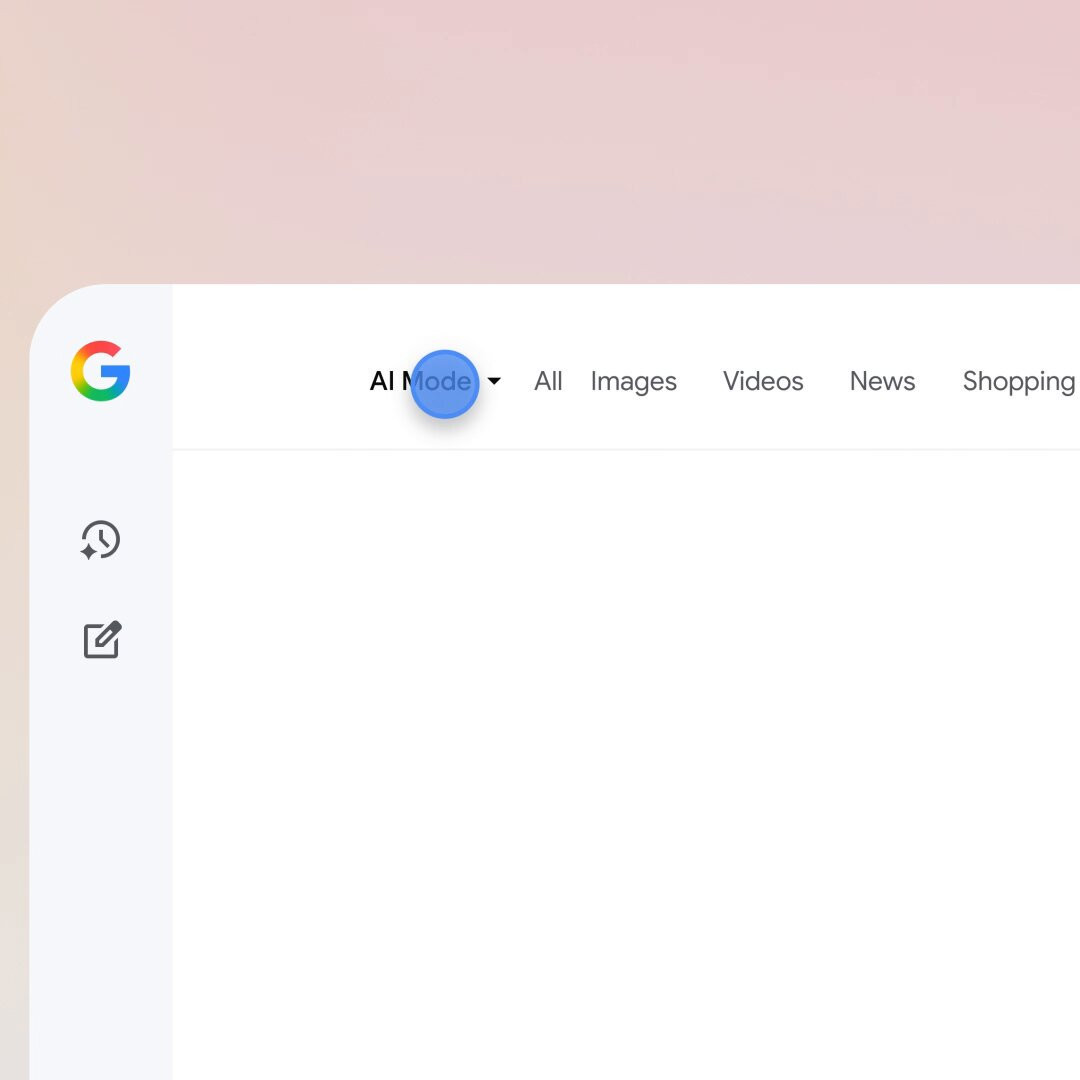1080x1080 pixels.
Task: Compose a new AI Mode query from the sidebar
Action: point(102,640)
